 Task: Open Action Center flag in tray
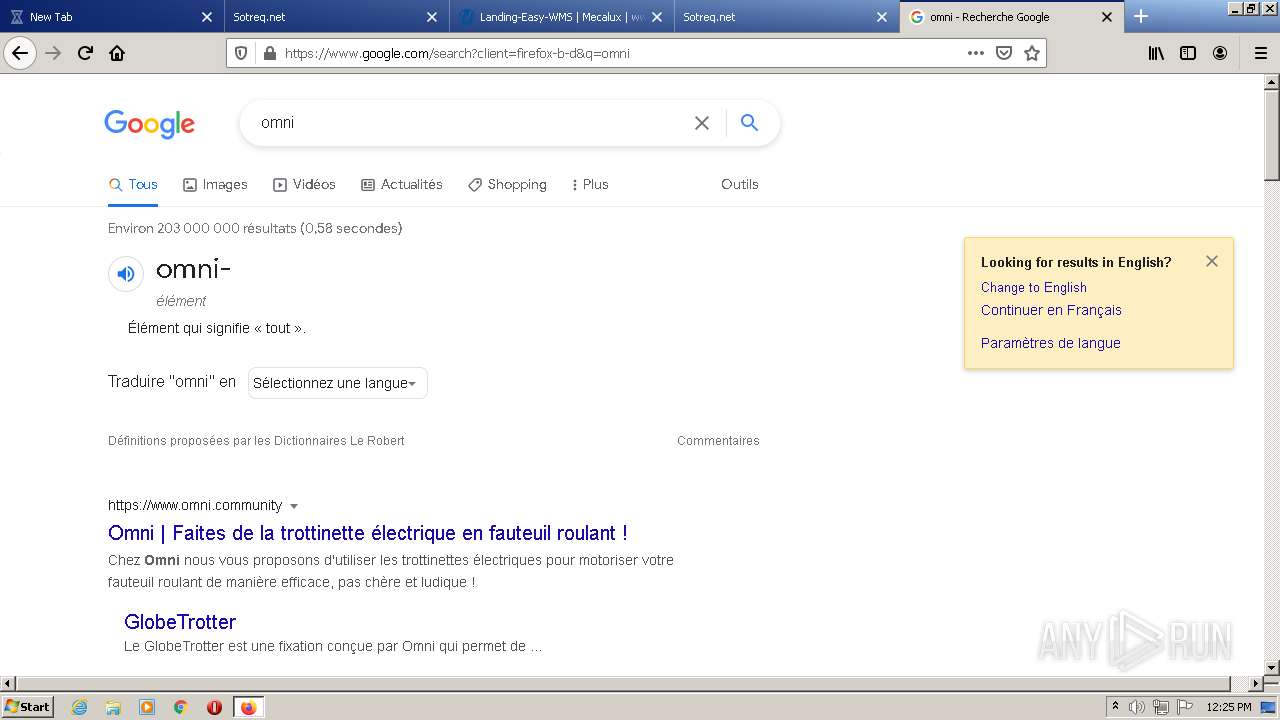tap(1185, 707)
